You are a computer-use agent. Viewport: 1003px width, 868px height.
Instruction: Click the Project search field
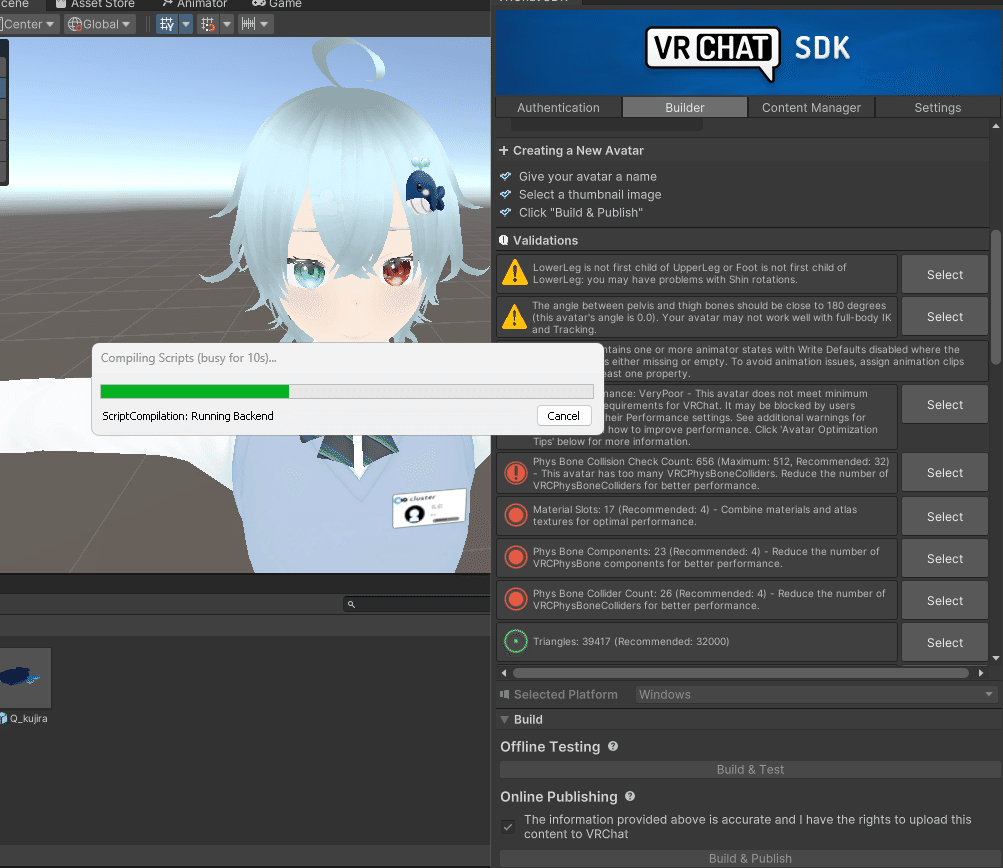click(x=417, y=604)
